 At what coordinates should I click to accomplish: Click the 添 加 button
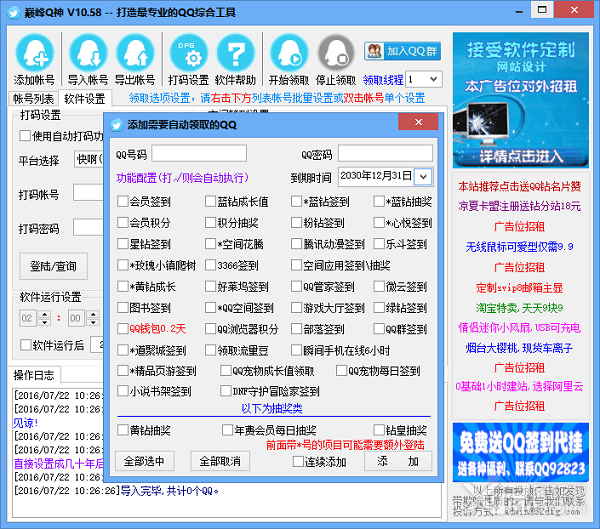point(398,461)
